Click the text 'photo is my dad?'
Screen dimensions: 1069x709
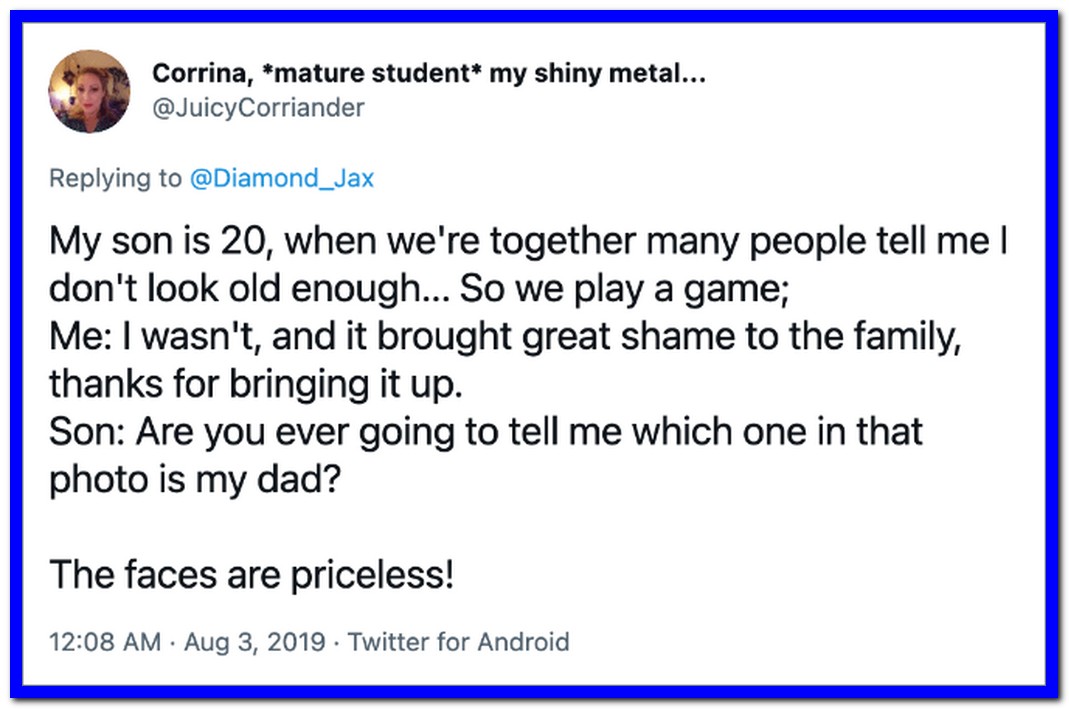click(x=194, y=479)
